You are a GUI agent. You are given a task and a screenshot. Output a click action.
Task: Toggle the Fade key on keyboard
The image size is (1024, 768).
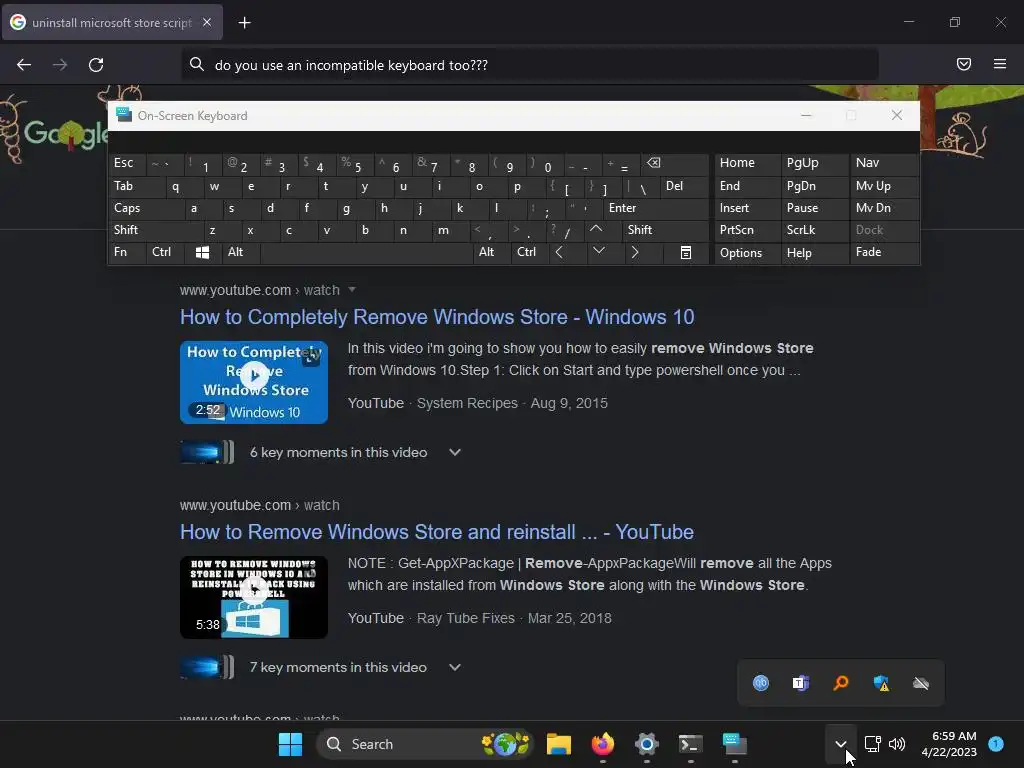tap(884, 253)
